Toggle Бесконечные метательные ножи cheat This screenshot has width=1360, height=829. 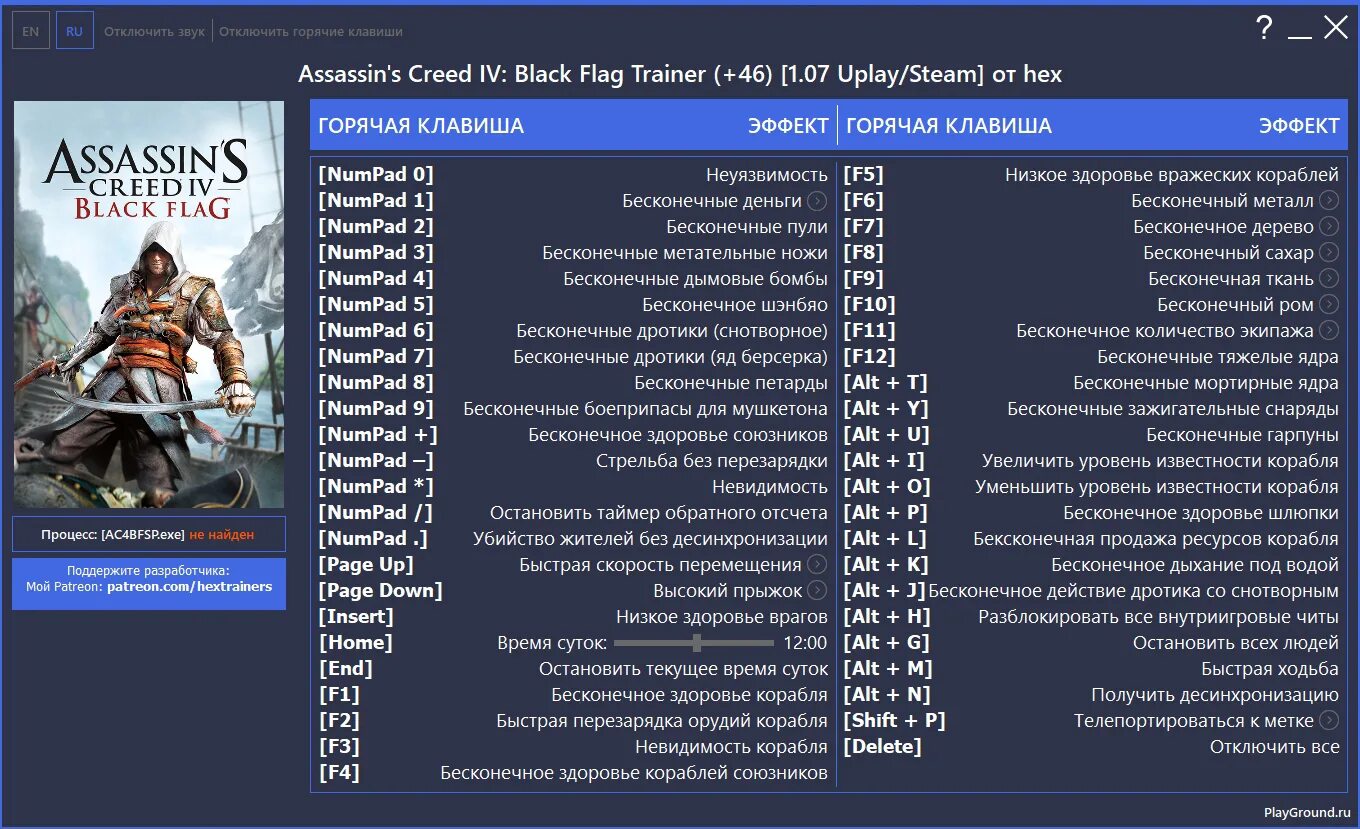[x=685, y=253]
